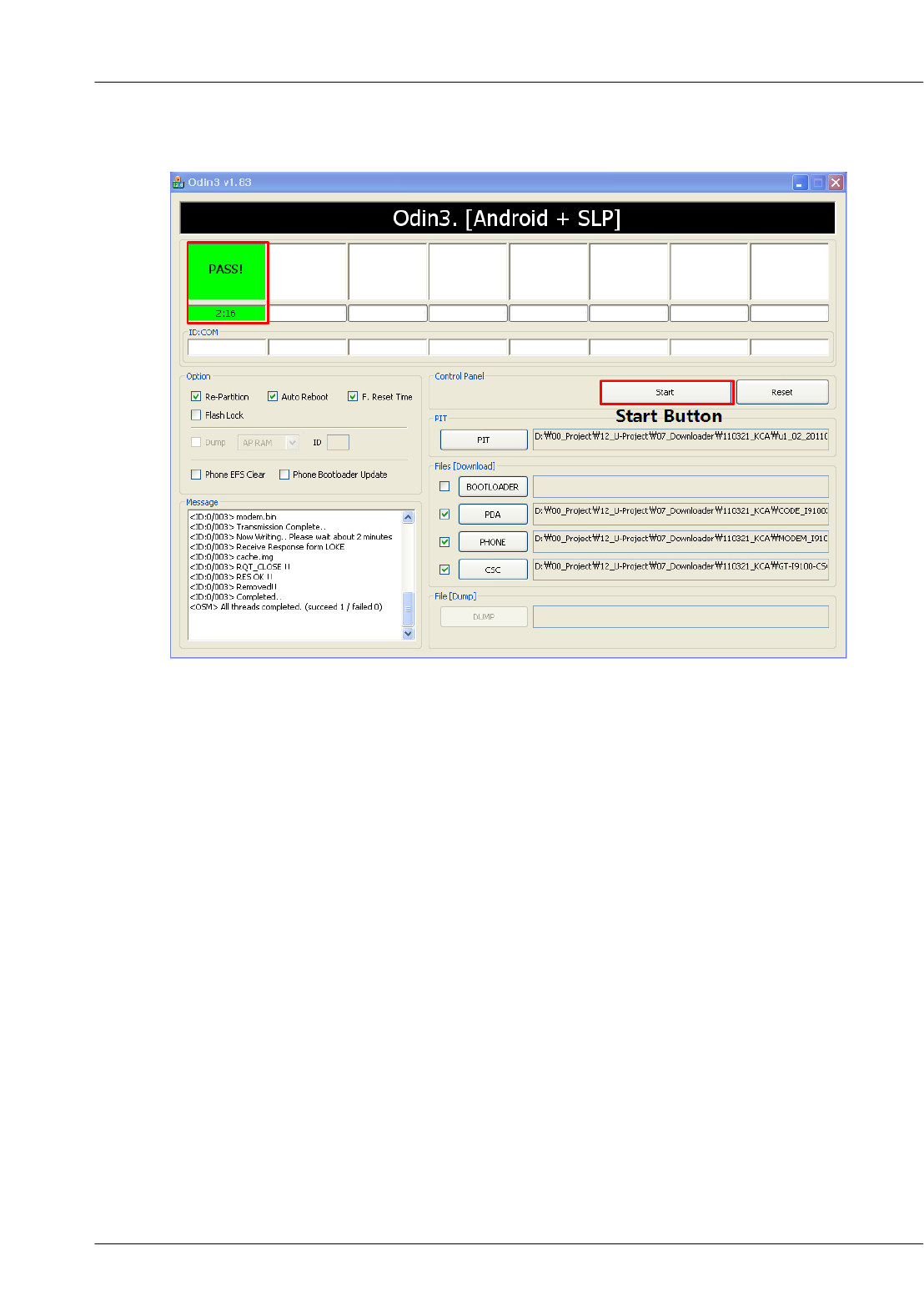This screenshot has height=1296, width=924.
Task: Minimize the Odin3 window
Action: pyautogui.click(x=800, y=183)
